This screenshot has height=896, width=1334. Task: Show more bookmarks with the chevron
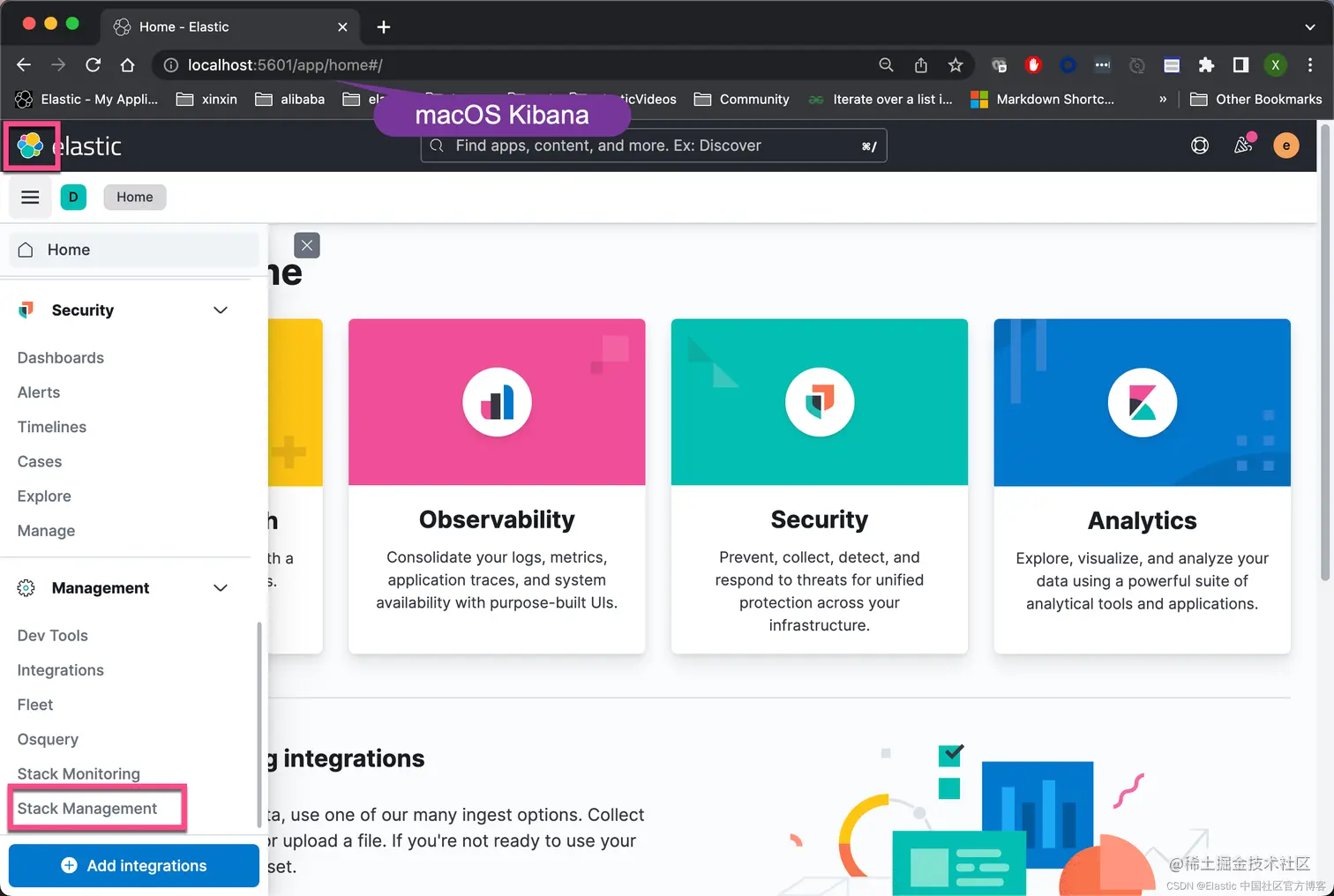(x=1163, y=99)
